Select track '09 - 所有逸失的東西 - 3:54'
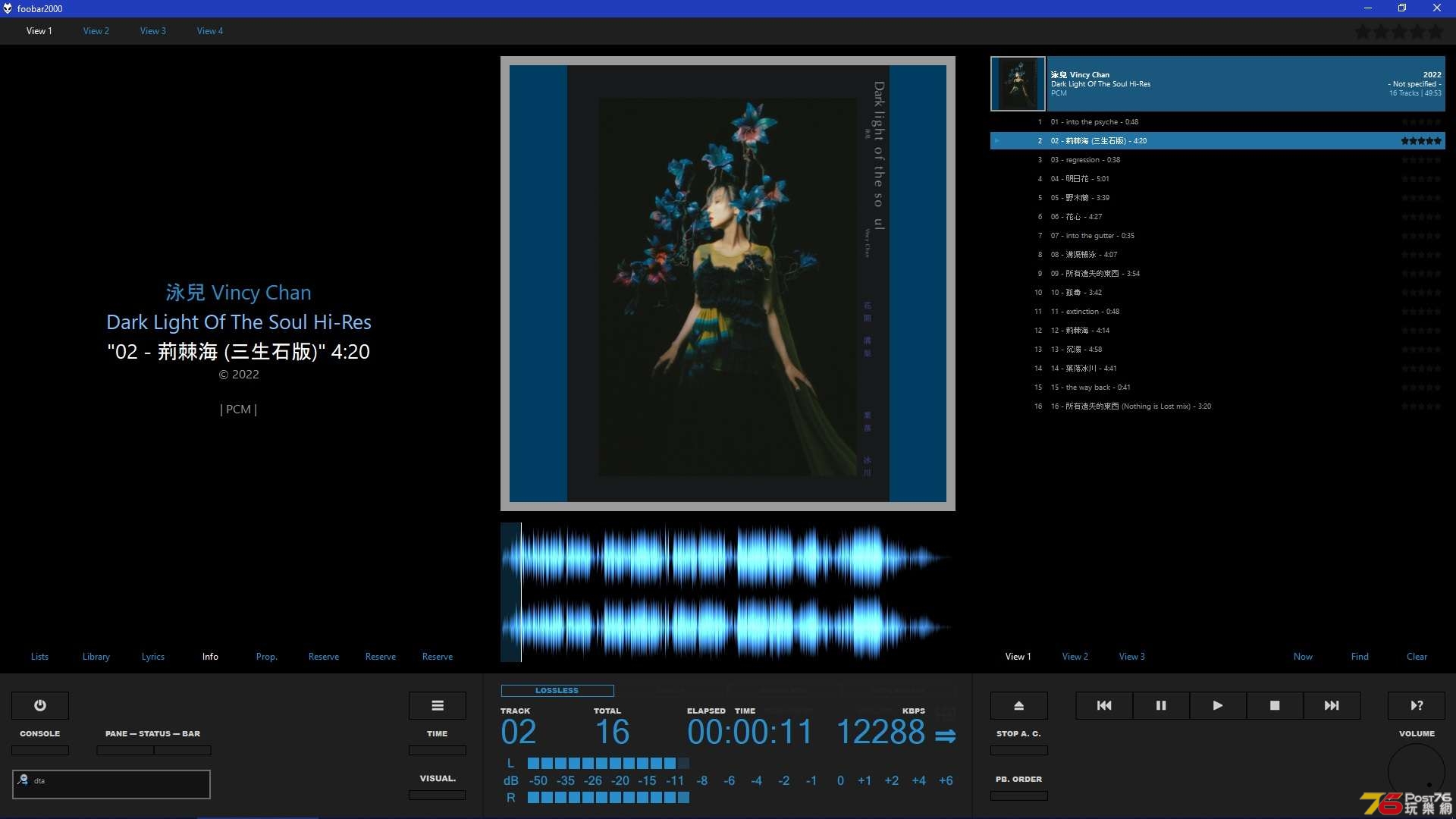The height and width of the screenshot is (819, 1456). 1218,274
